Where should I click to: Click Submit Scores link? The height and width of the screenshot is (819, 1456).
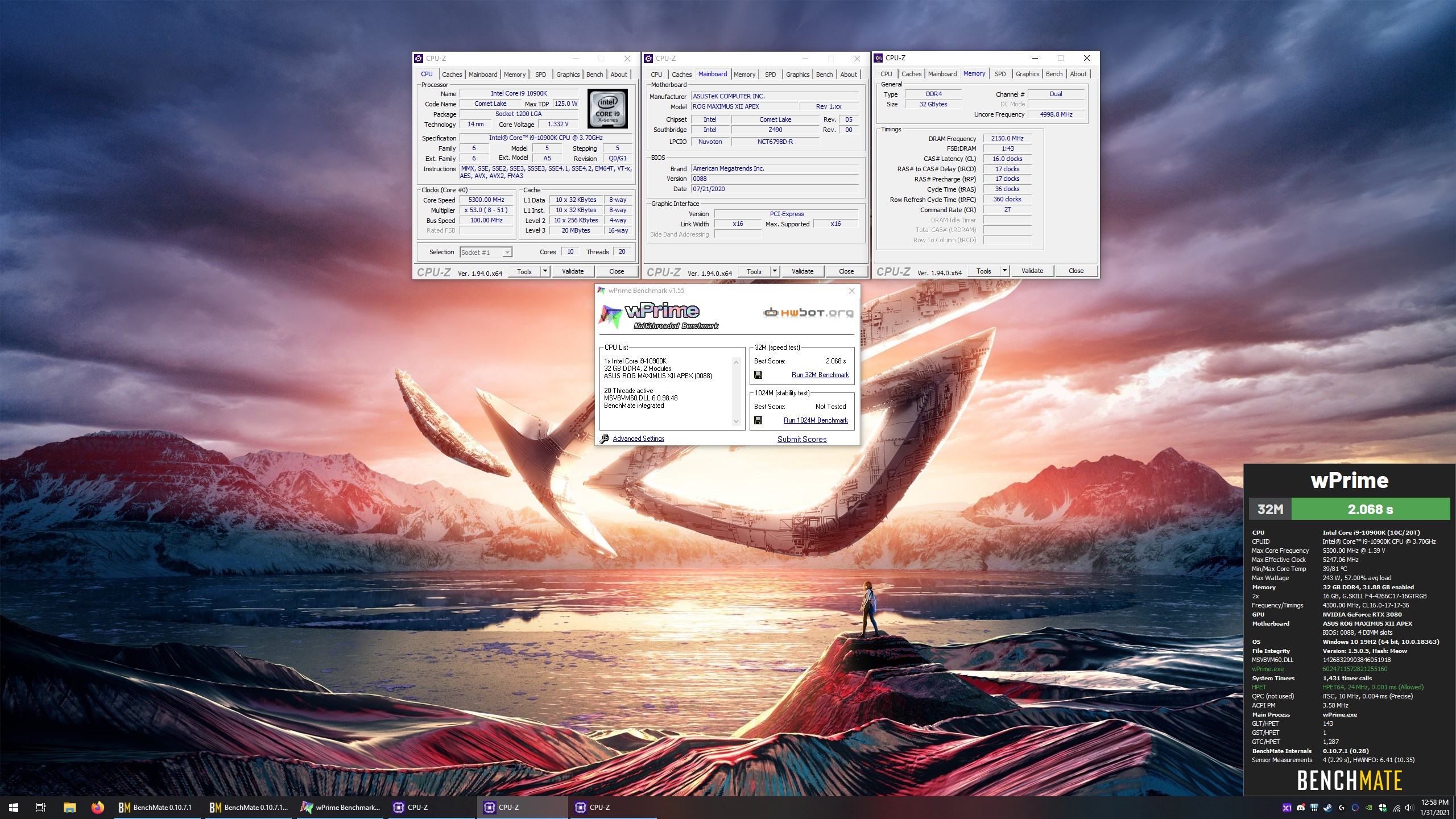pos(802,439)
